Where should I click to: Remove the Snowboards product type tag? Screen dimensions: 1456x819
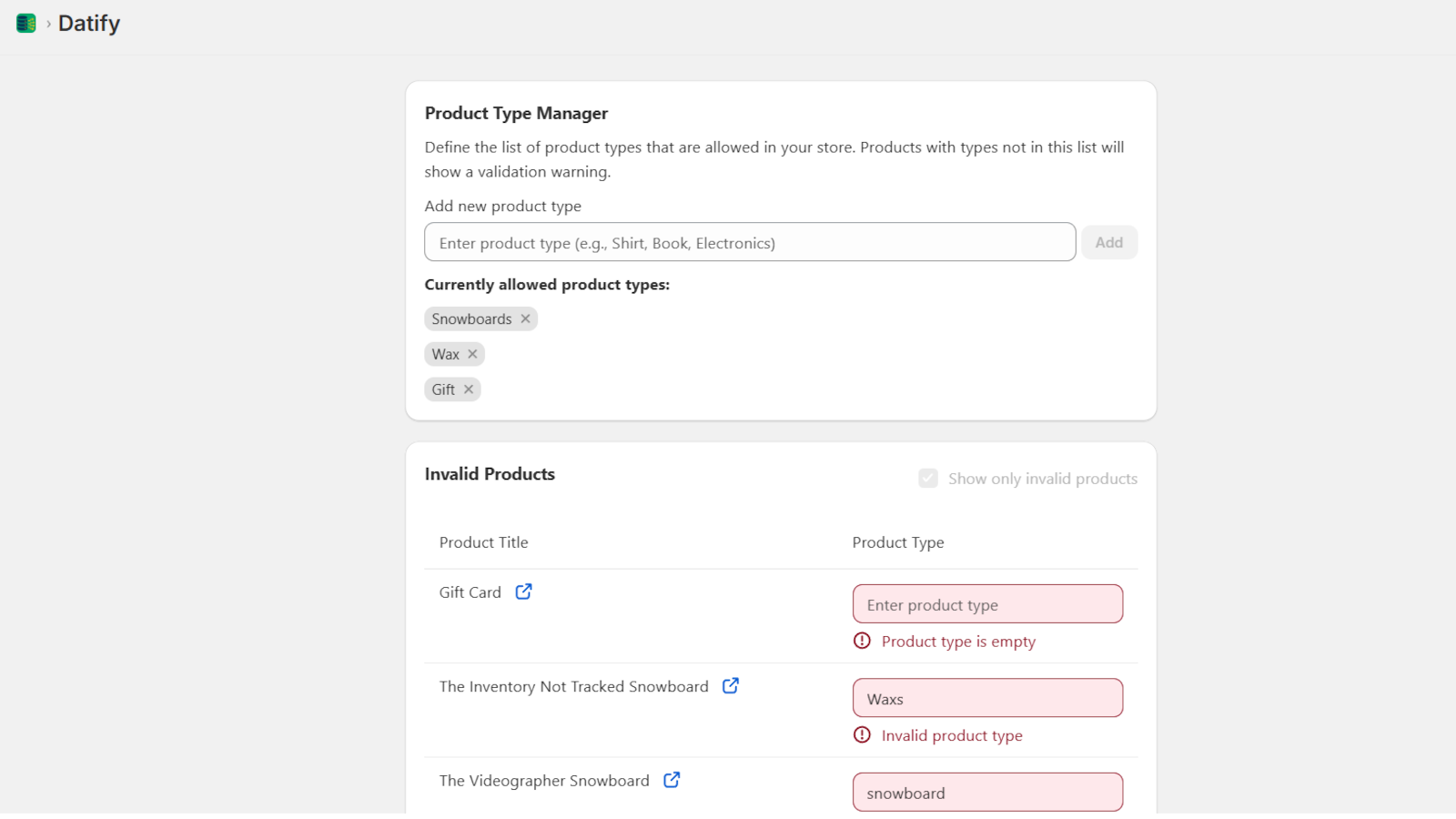[x=526, y=318]
